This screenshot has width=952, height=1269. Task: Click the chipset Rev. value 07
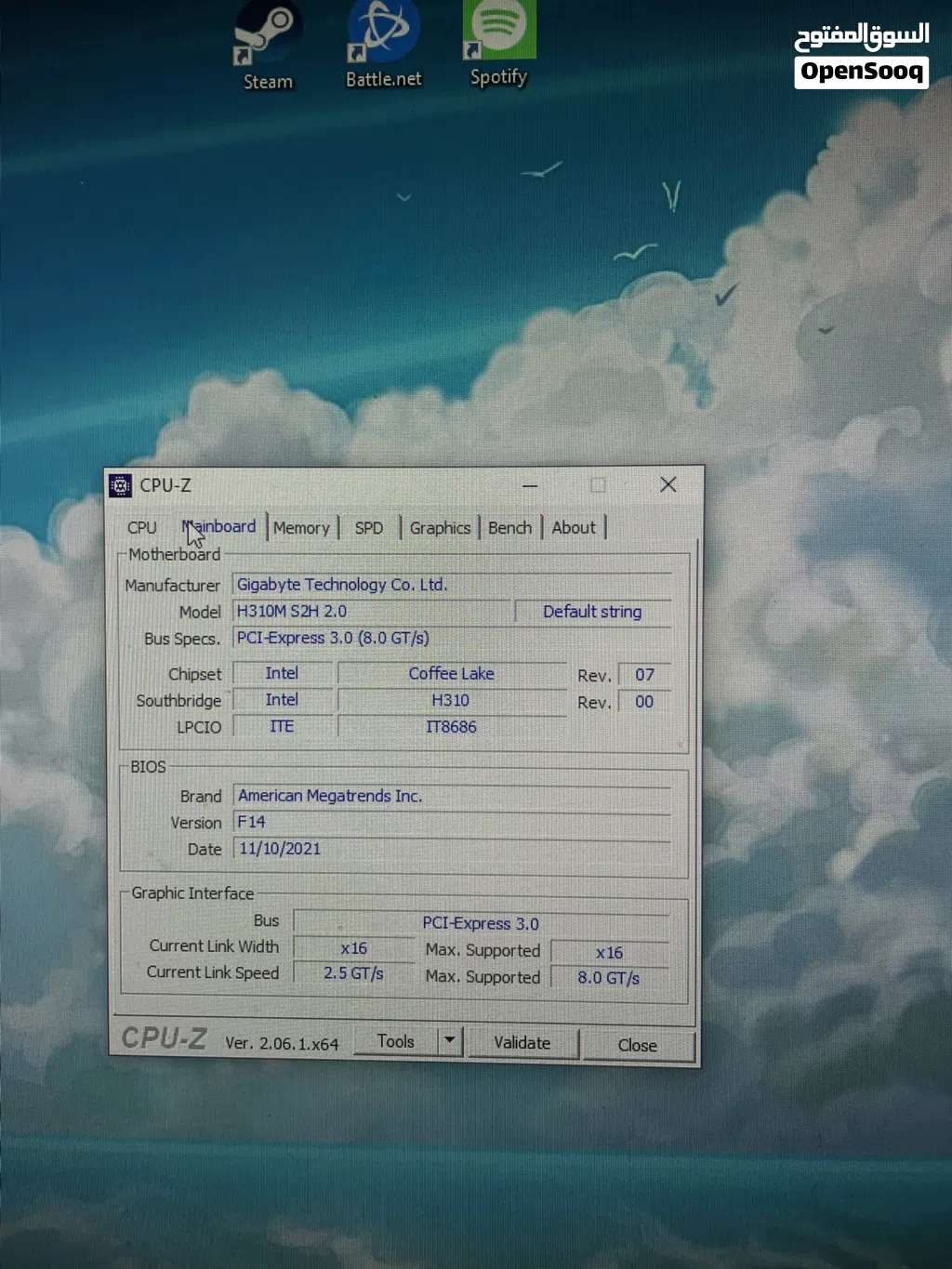point(644,674)
